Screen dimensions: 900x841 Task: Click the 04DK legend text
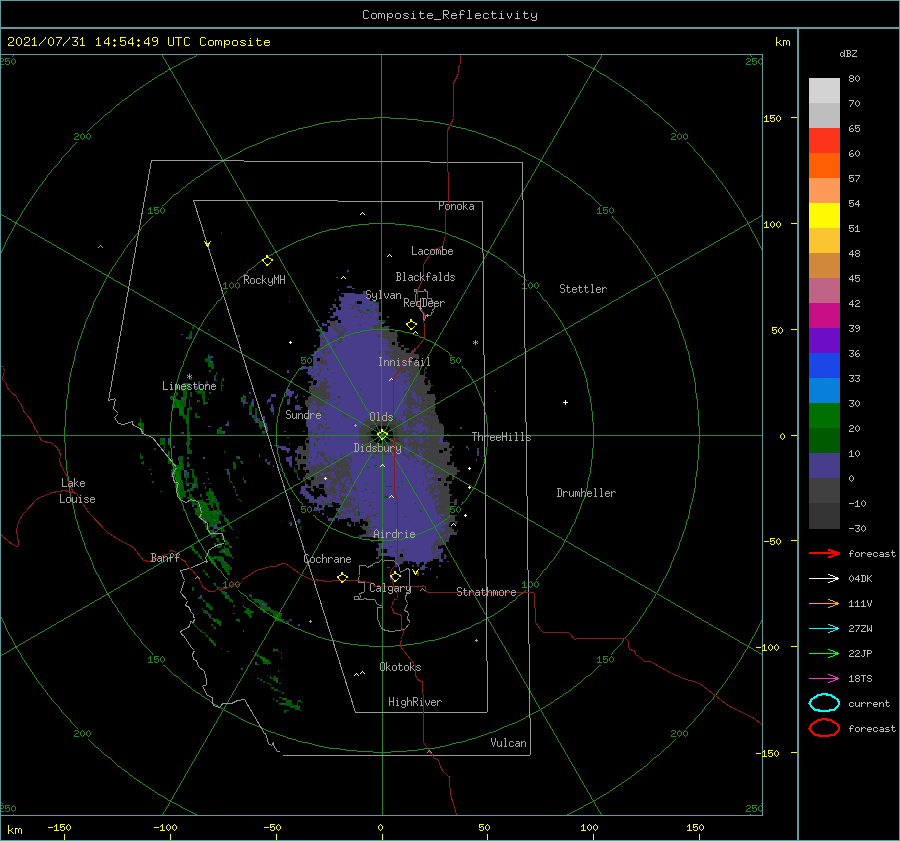tap(860, 579)
